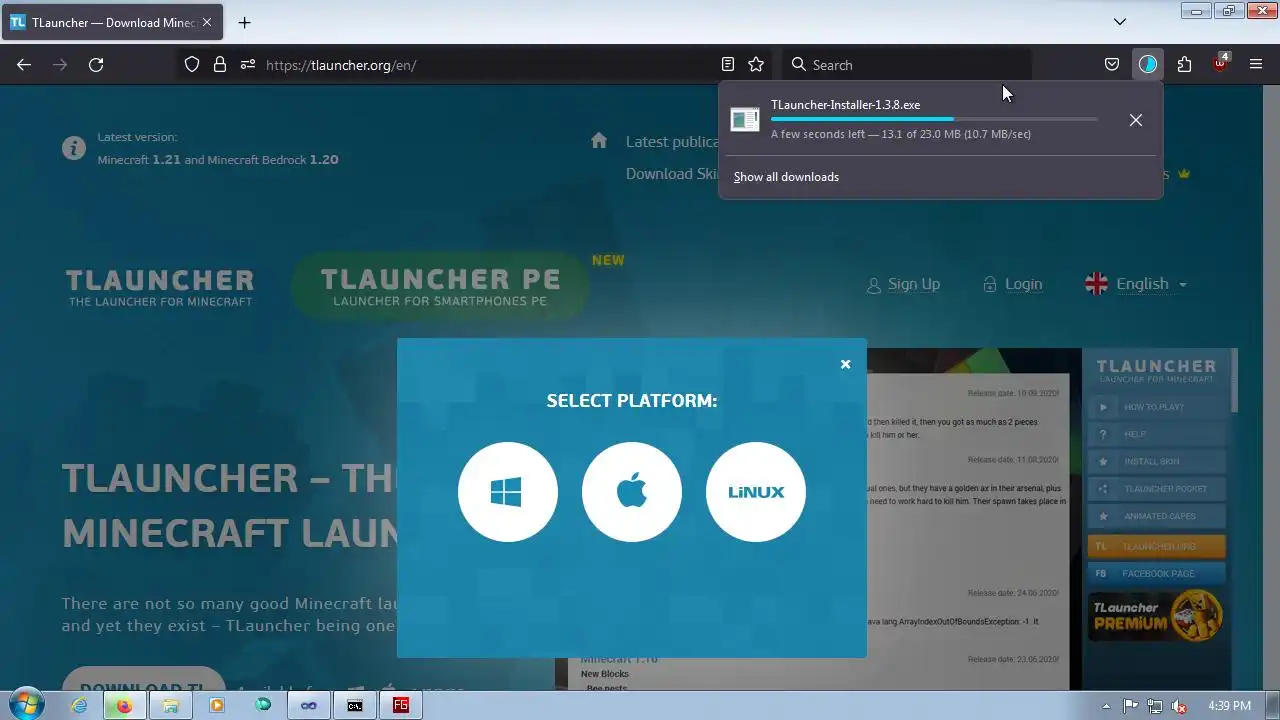Open Help in launcher sidebar
1280x720 pixels.
tap(1156, 434)
